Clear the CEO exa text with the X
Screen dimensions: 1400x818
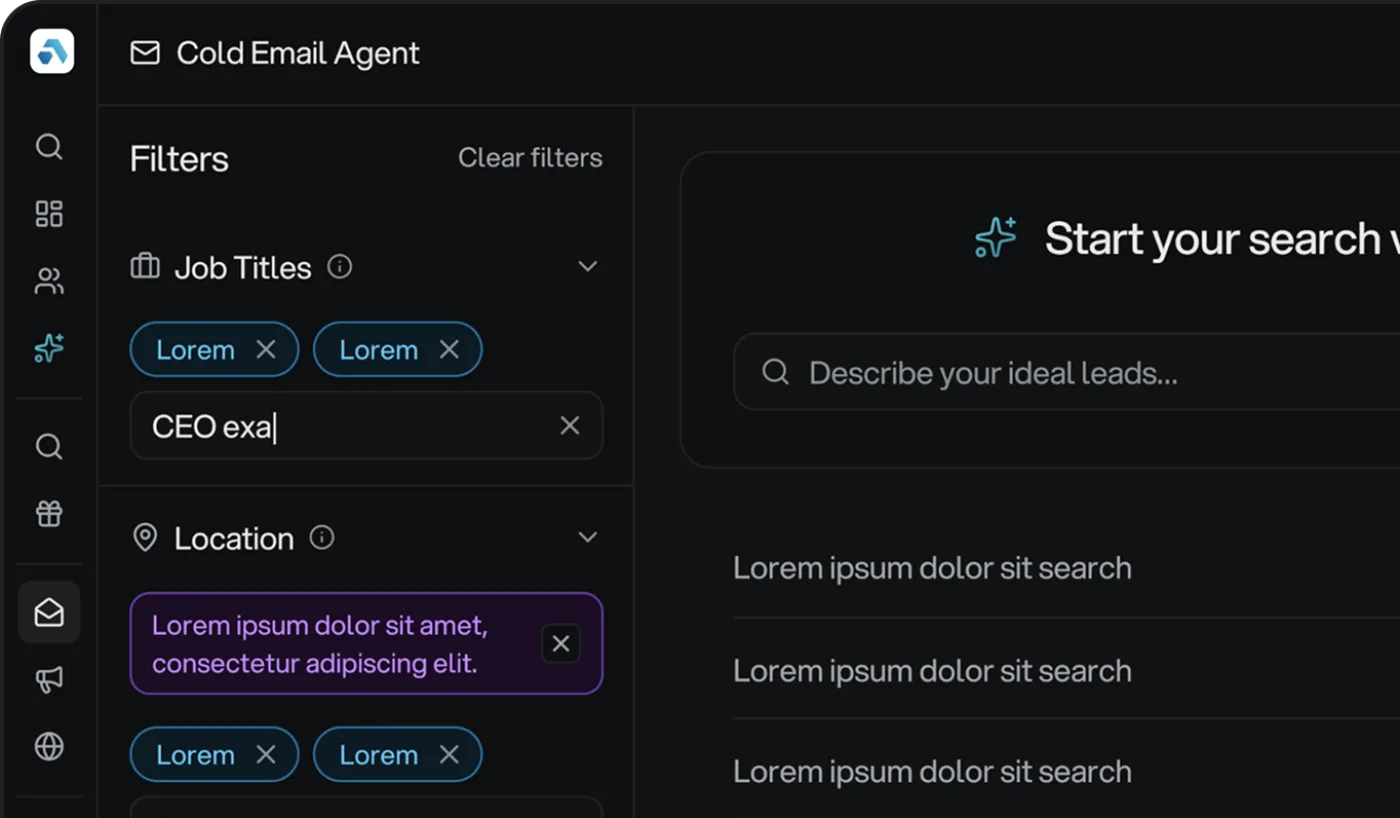(x=569, y=425)
